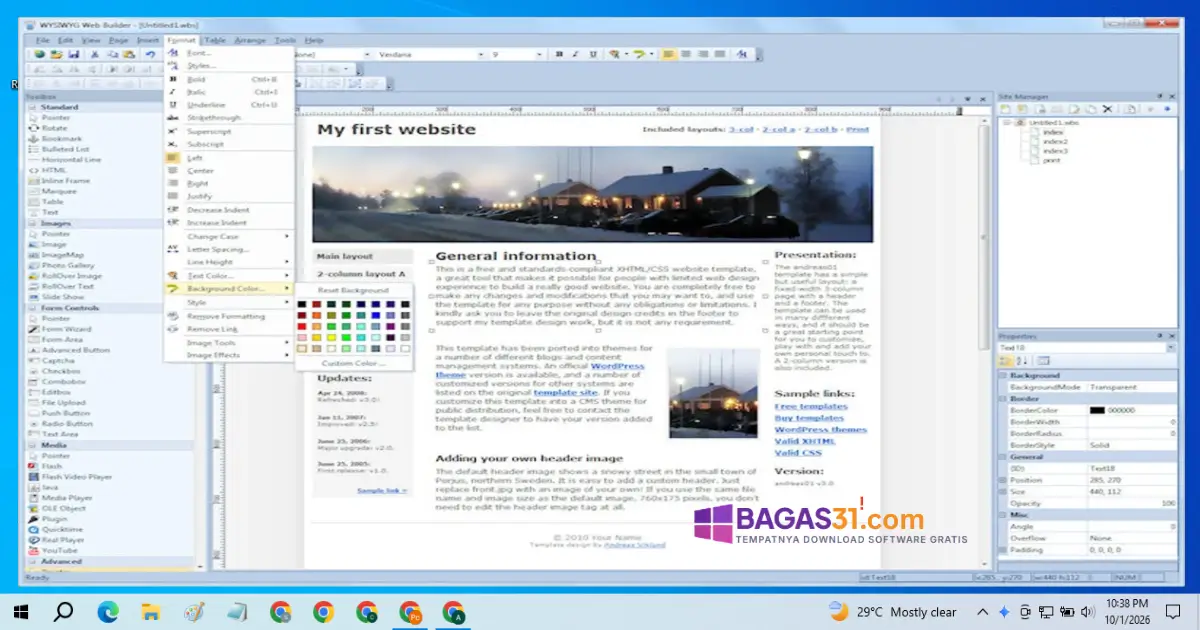Collapse the Untitled1.wbs tree node
The width and height of the screenshot is (1200, 630).
click(x=1008, y=122)
